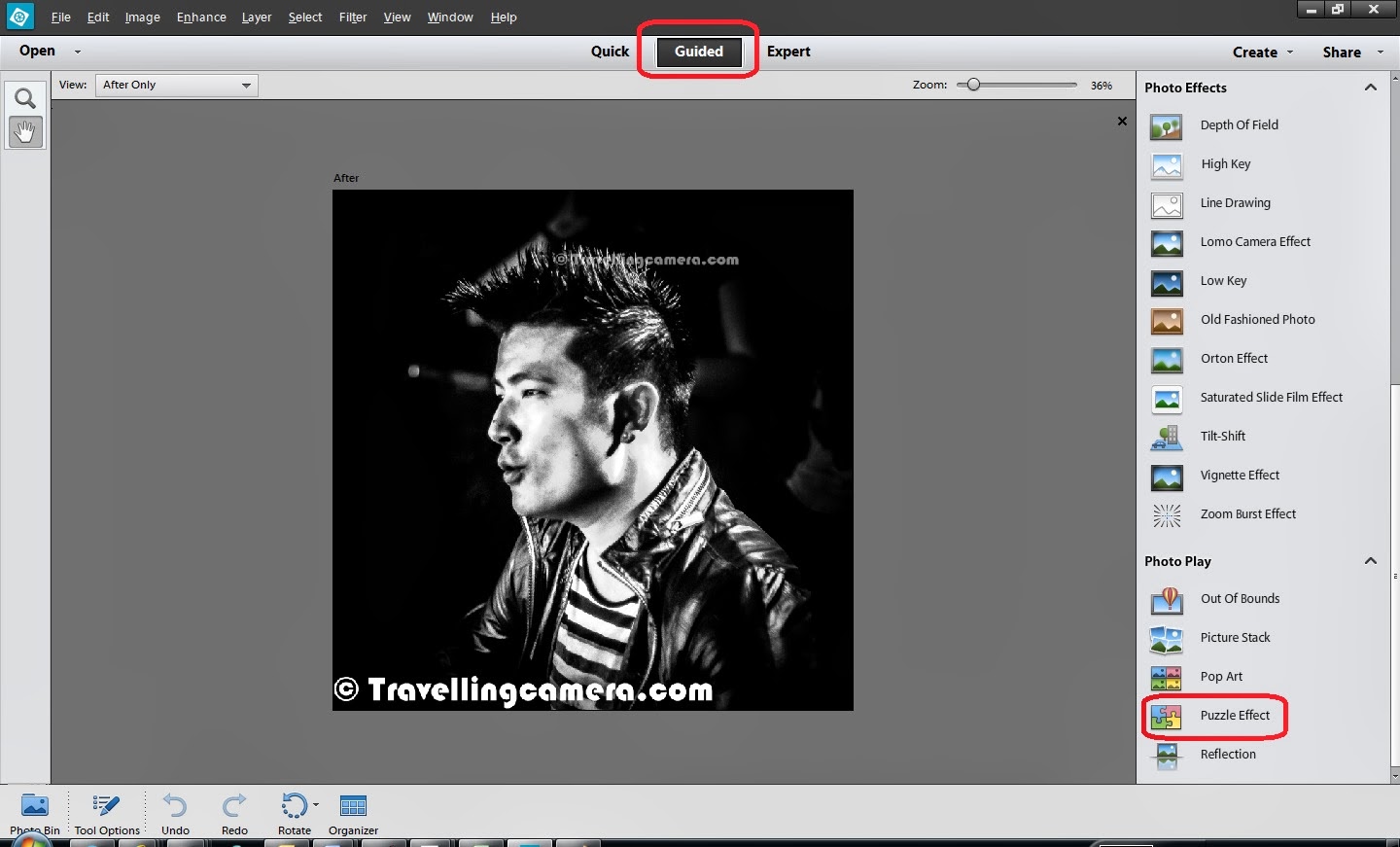1400x847 pixels.
Task: Open the Share dropdown menu
Action: 1352,53
